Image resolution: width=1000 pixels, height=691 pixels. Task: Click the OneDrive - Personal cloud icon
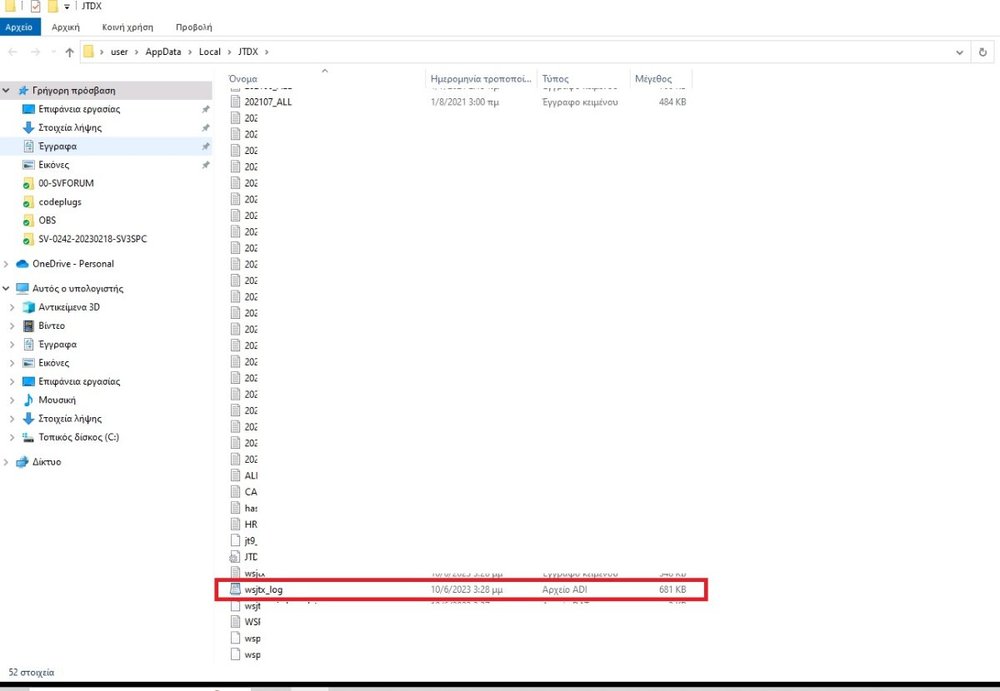point(23,264)
